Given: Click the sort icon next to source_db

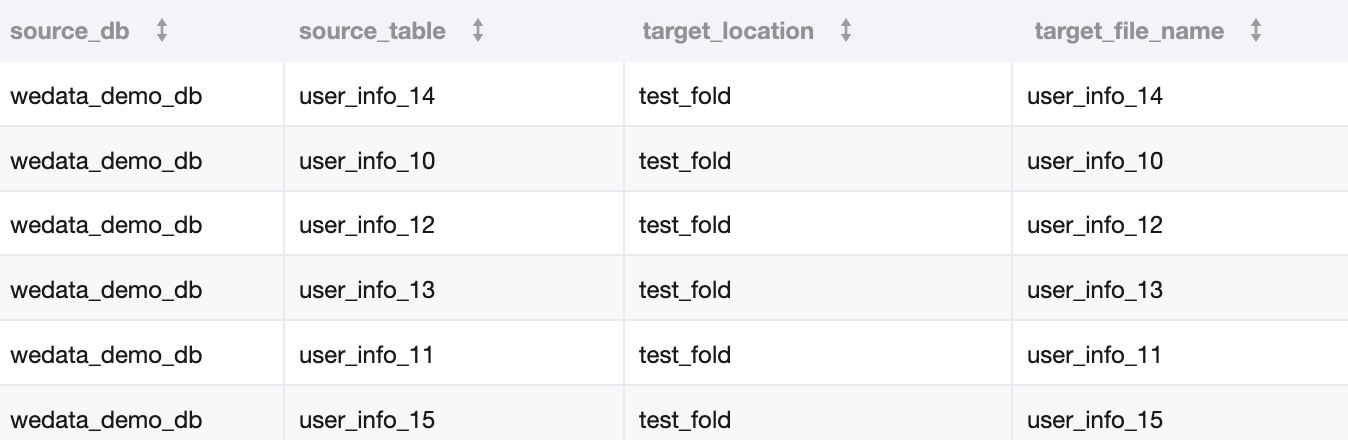Looking at the screenshot, I should click(162, 31).
